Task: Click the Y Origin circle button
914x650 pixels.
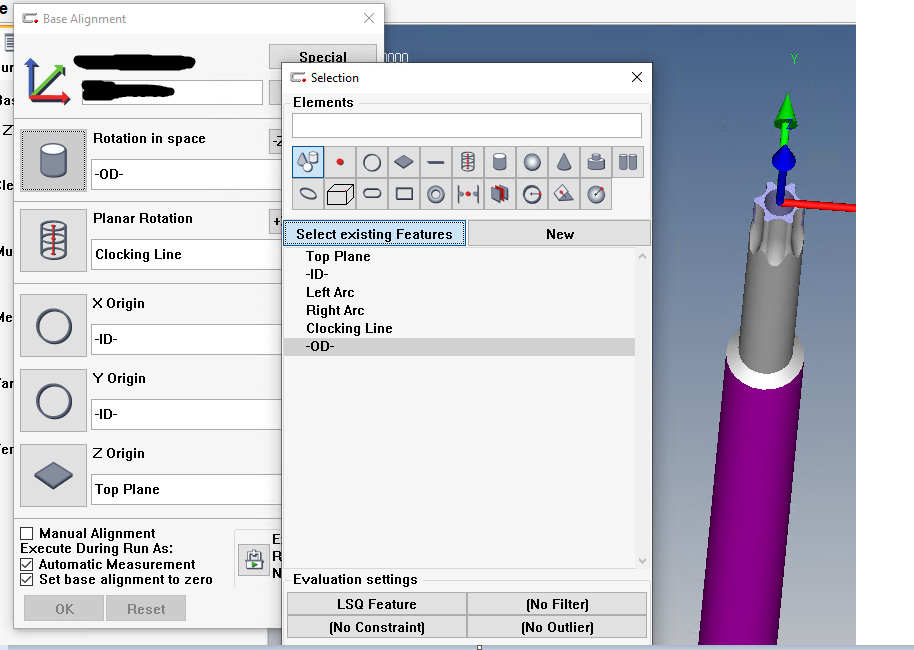Action: tap(54, 400)
